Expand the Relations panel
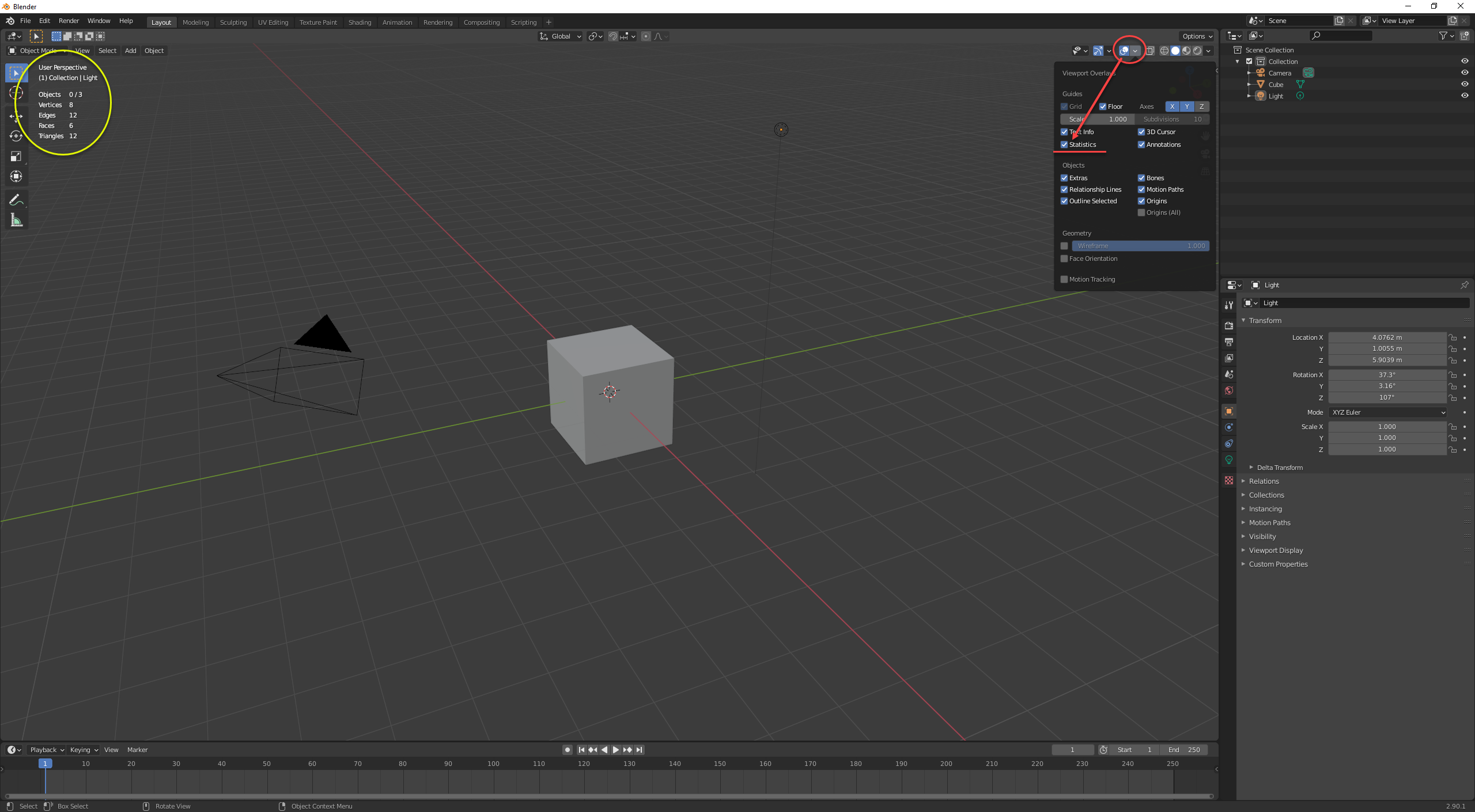Screen dimensions: 1475x812 pyautogui.click(x=1264, y=481)
